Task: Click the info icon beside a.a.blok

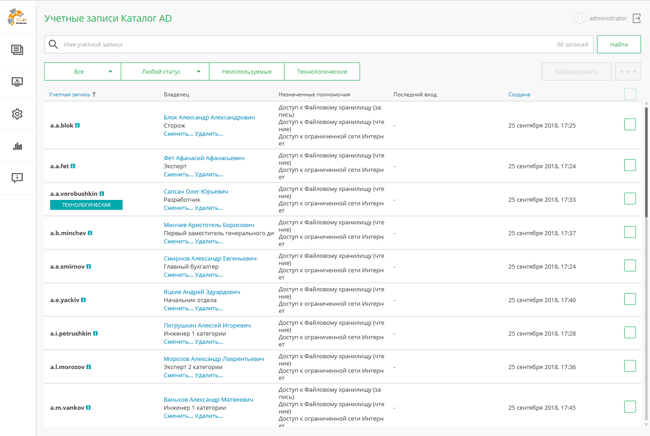Action: (x=78, y=126)
